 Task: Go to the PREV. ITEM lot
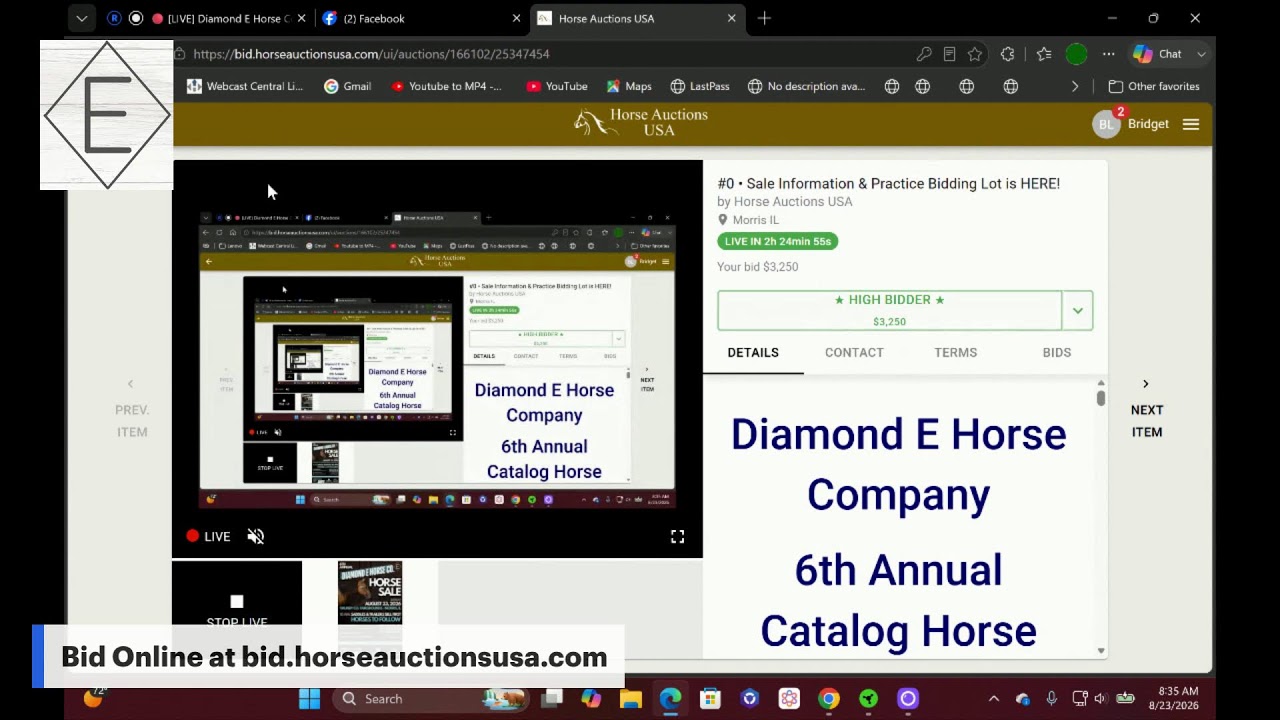[x=131, y=410]
